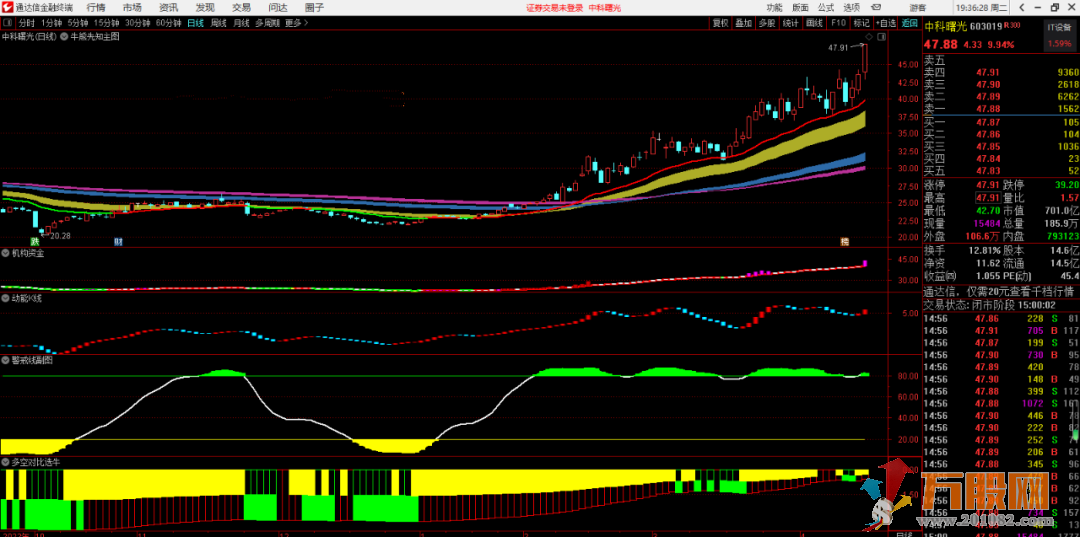Click the orange marker icon near March
The width and height of the screenshot is (1080, 537).
844,242
